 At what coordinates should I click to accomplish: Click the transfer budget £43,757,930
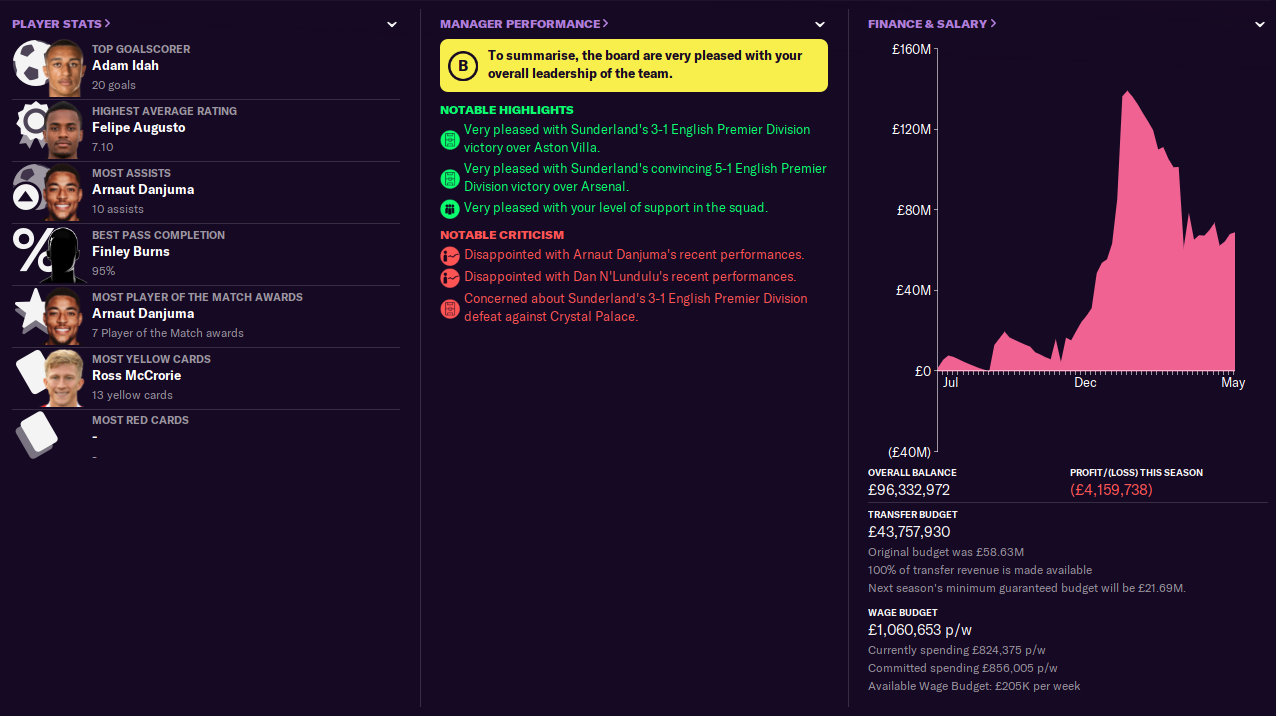coord(909,532)
